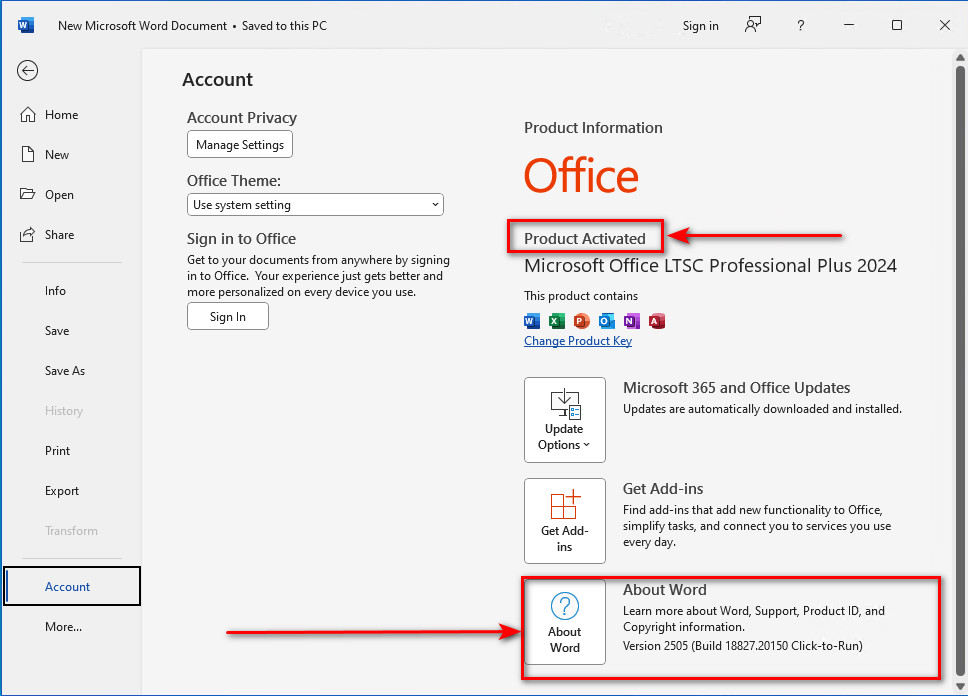Click the Home house icon
The height and width of the screenshot is (696, 968).
pyautogui.click(x=28, y=115)
